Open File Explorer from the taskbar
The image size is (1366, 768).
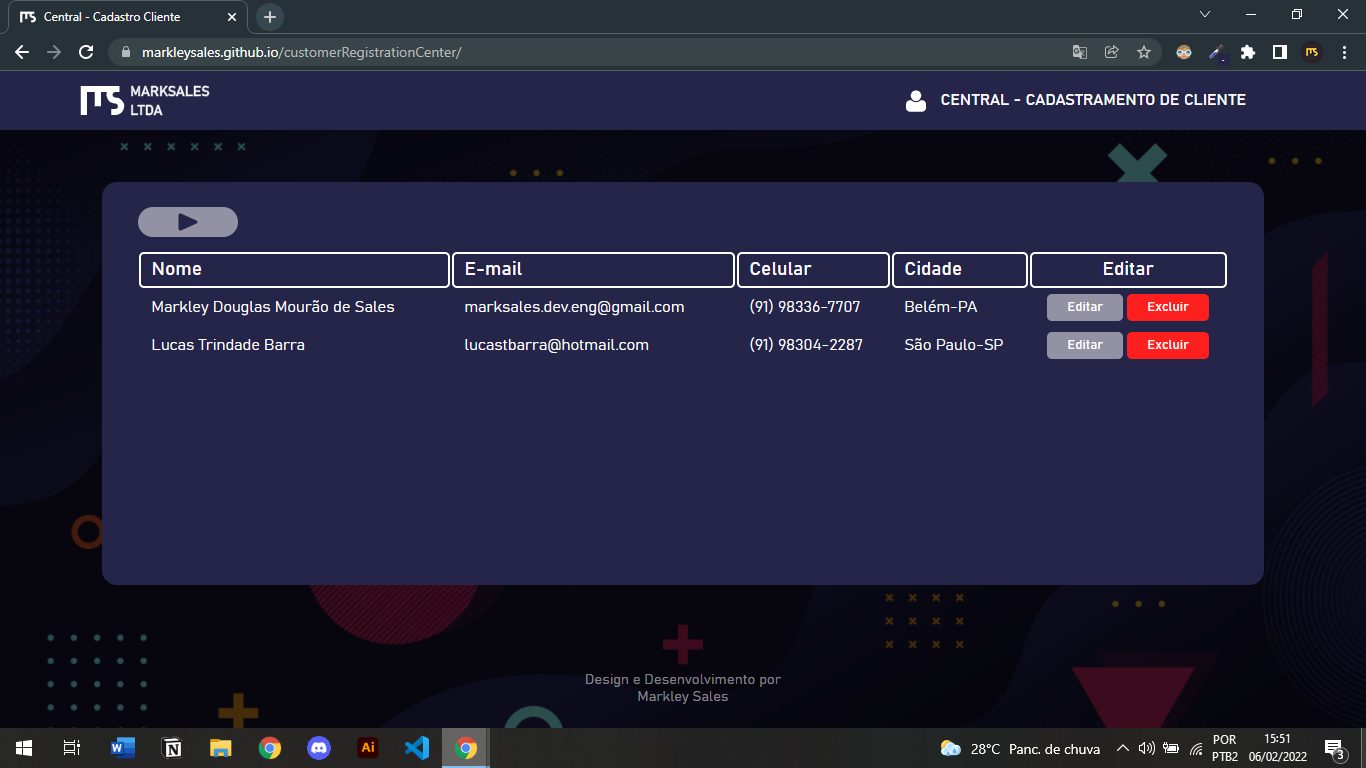point(221,748)
